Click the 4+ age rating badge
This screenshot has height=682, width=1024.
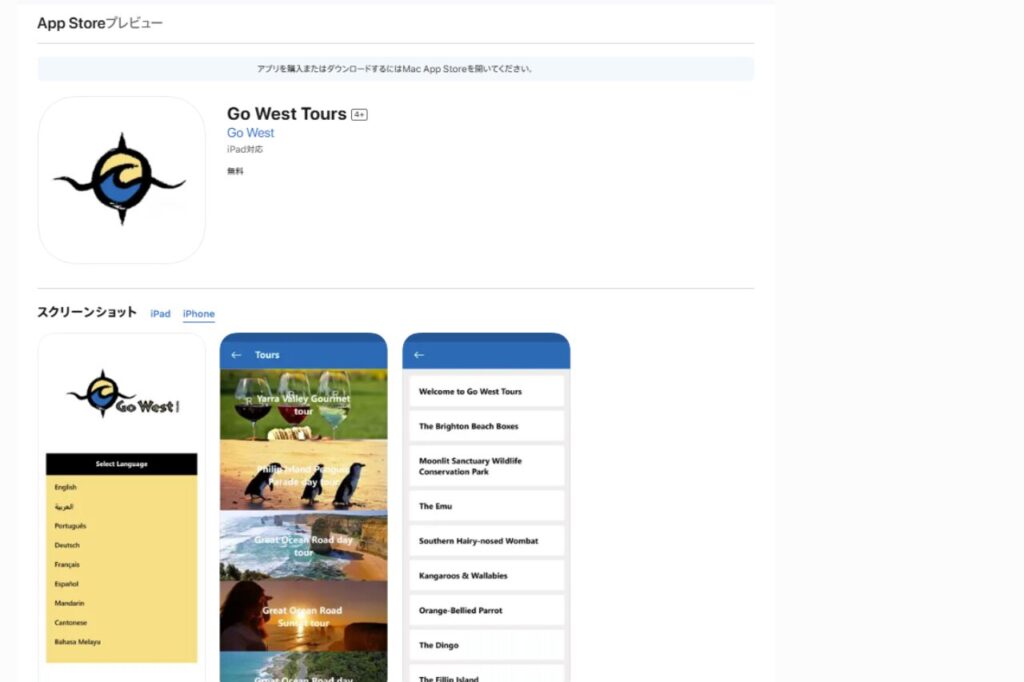[x=359, y=115]
